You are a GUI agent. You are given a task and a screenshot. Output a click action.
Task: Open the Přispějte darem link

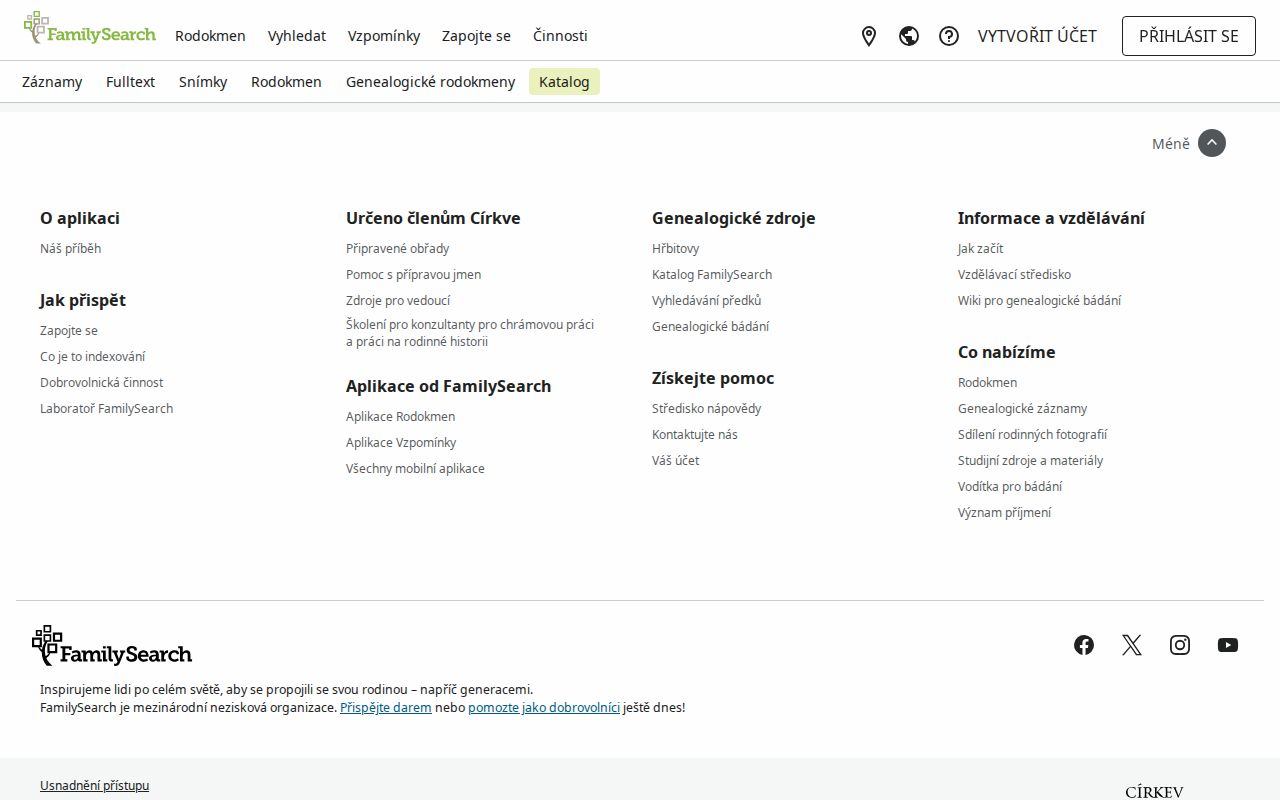pos(386,707)
